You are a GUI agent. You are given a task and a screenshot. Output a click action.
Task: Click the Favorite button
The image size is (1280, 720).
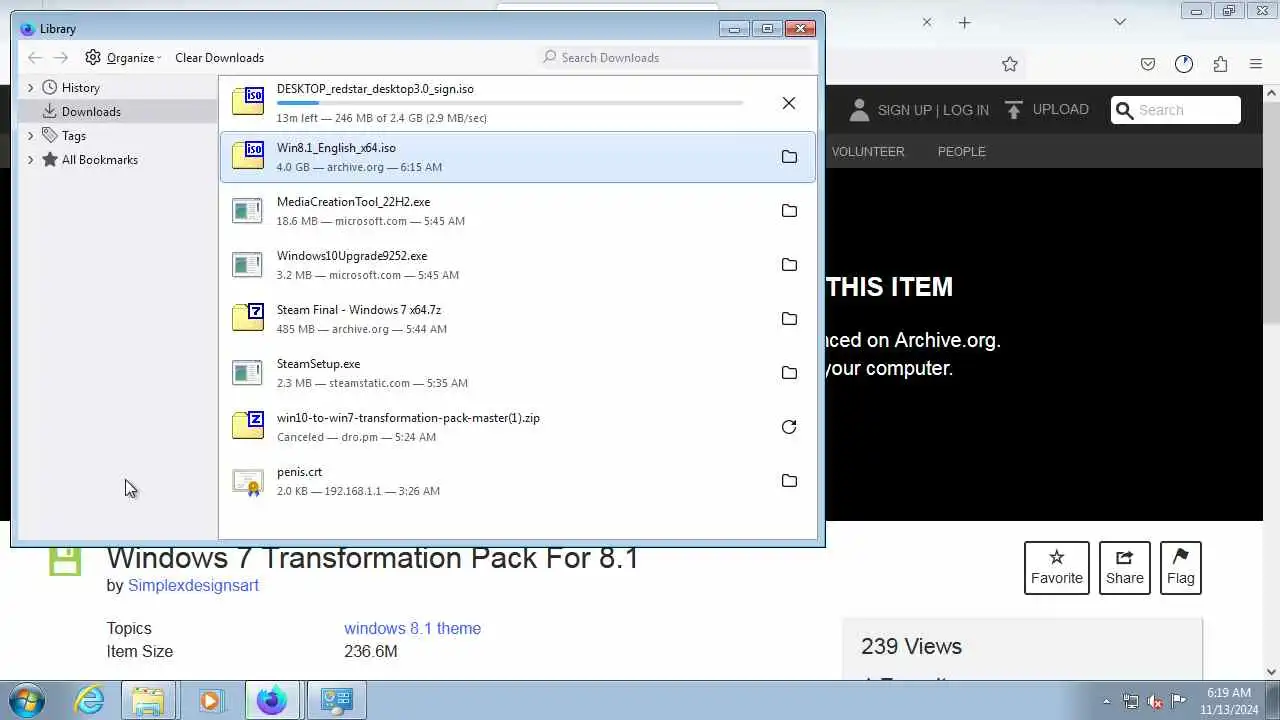tap(1057, 568)
